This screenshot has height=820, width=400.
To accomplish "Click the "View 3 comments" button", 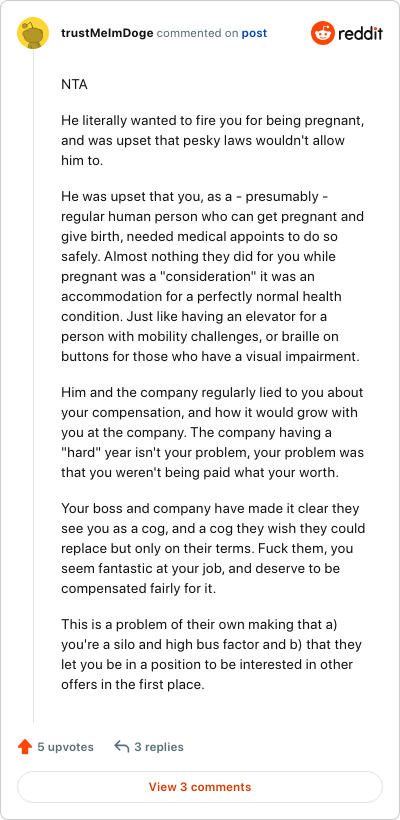I will click(x=200, y=787).
